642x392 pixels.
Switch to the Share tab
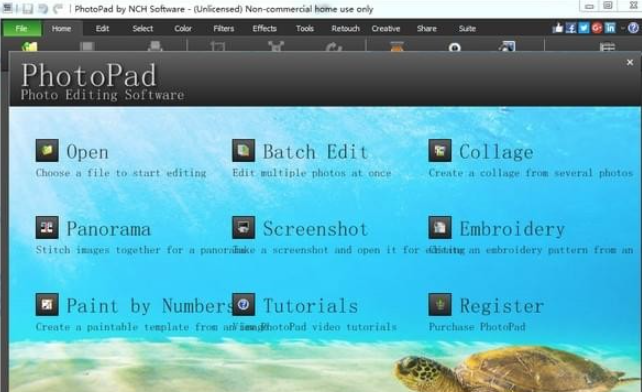pyautogui.click(x=427, y=28)
